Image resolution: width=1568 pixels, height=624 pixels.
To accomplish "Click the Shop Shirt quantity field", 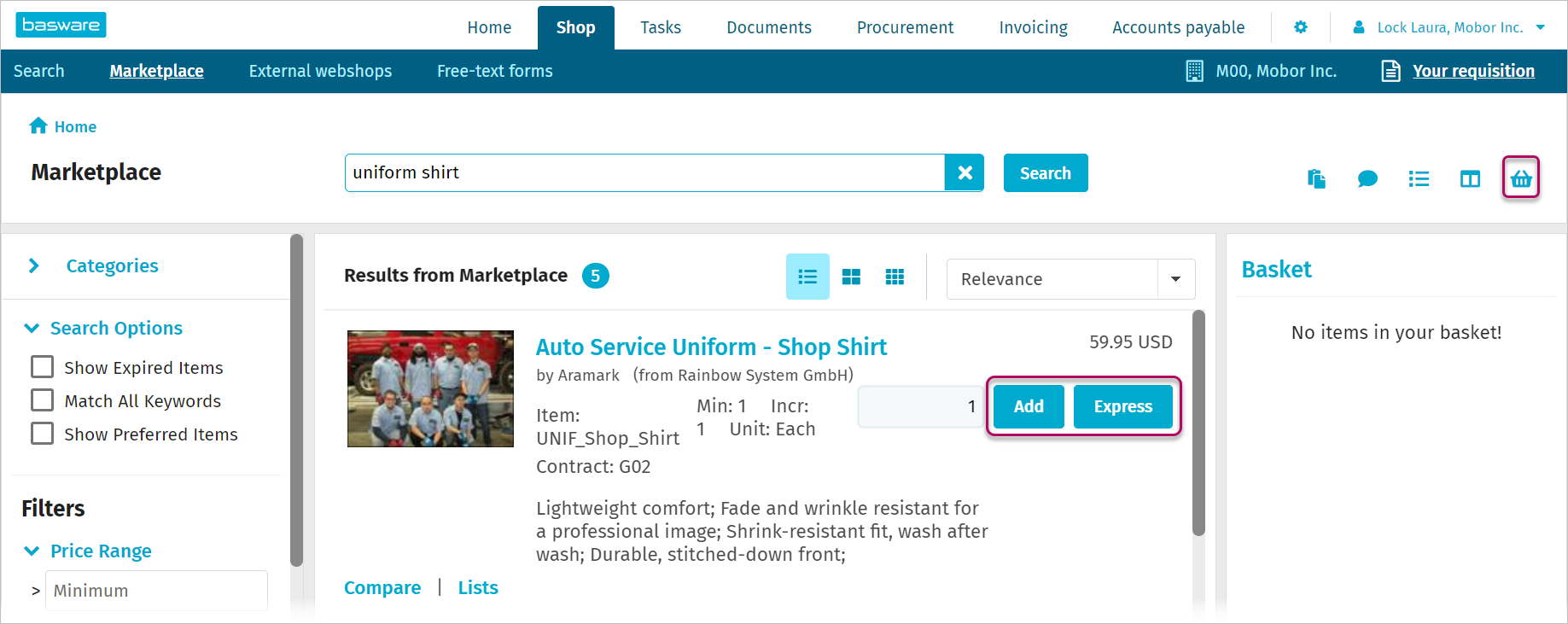I will click(x=921, y=406).
